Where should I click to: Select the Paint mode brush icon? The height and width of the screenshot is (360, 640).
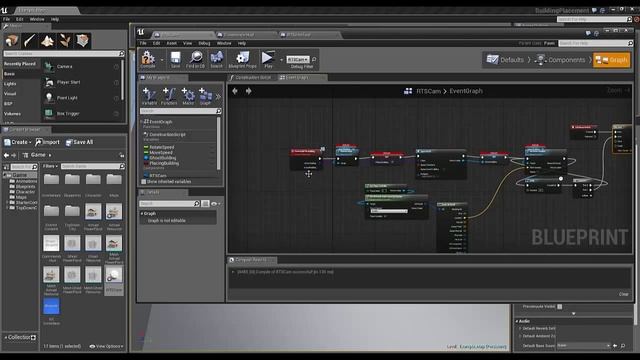pos(29,40)
